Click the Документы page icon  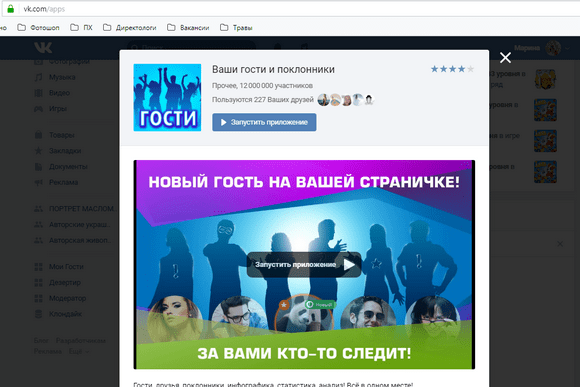click(x=38, y=166)
